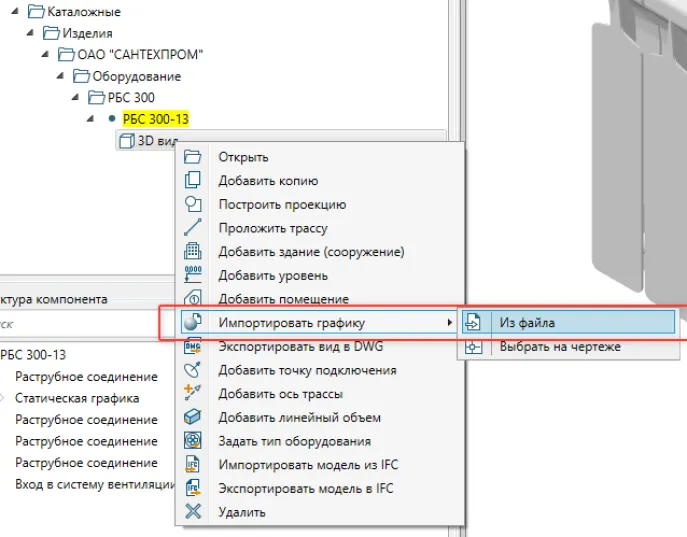Collapse the Оборудование folder node
Viewport: 687px width, 537px height.
(61, 76)
